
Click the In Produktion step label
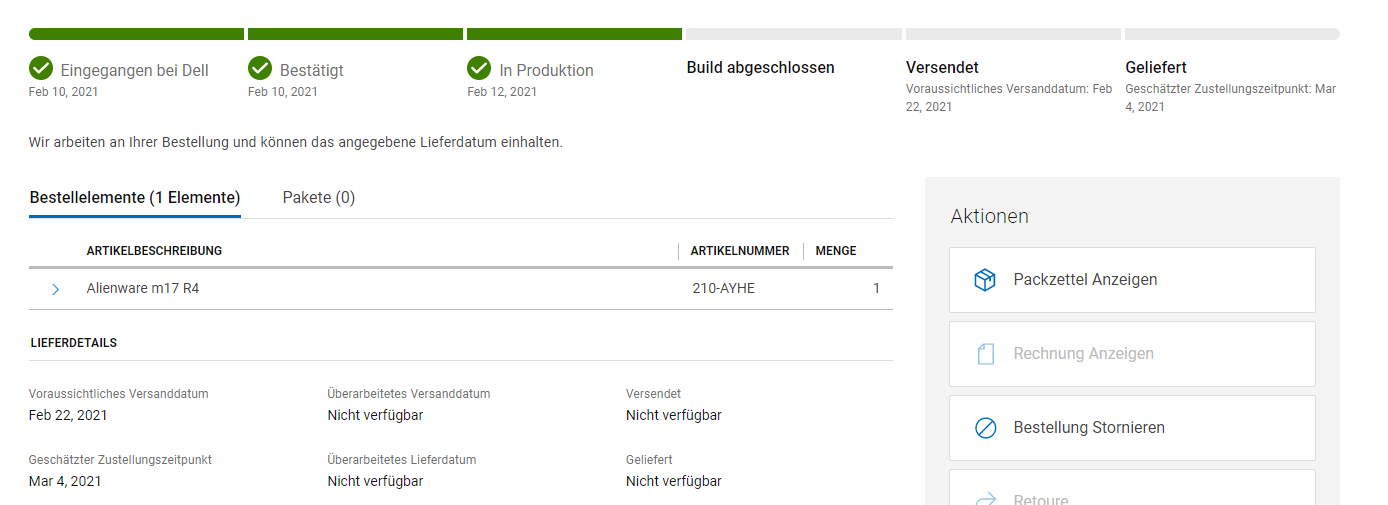546,70
